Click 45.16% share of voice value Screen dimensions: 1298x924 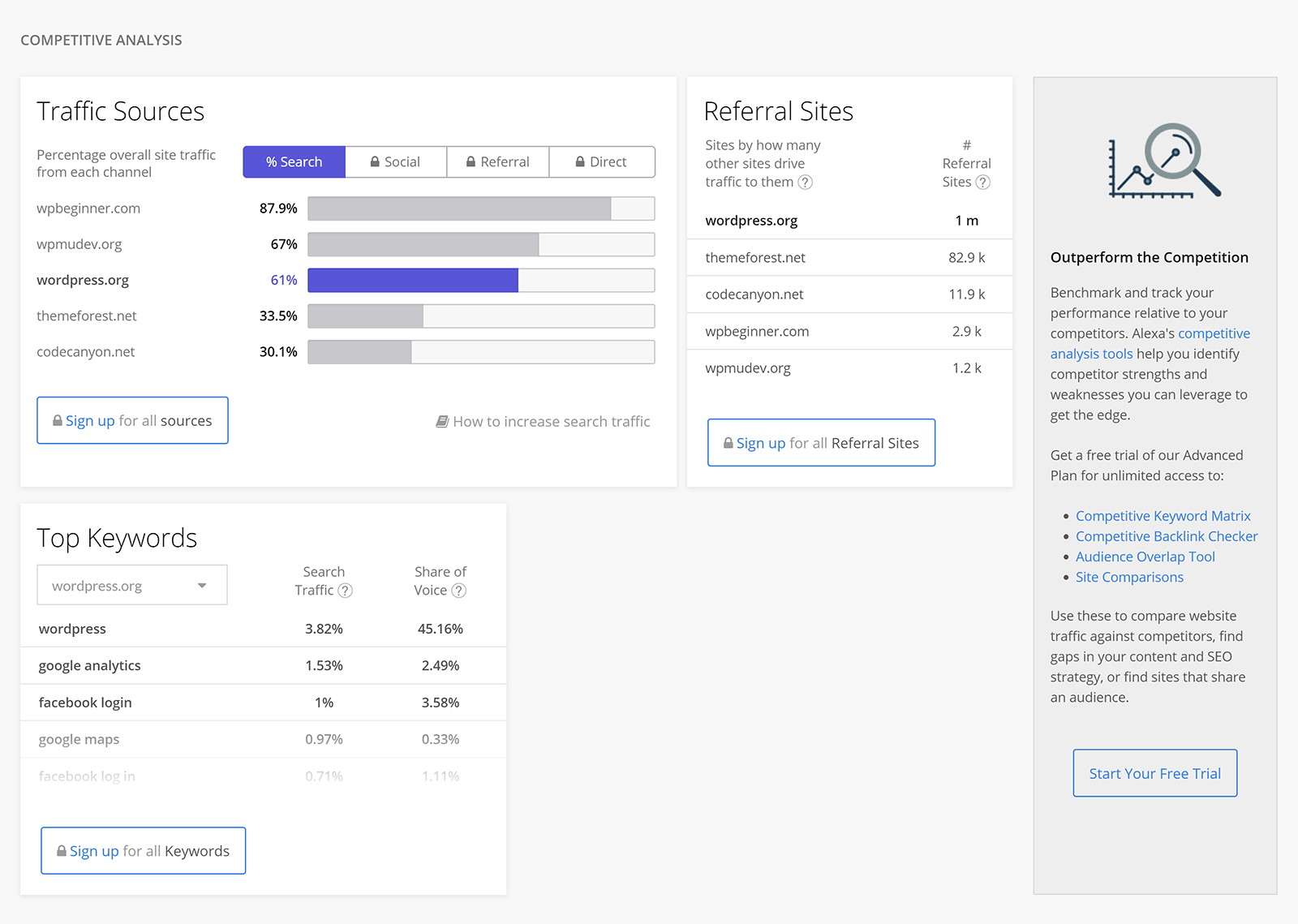[x=441, y=629]
